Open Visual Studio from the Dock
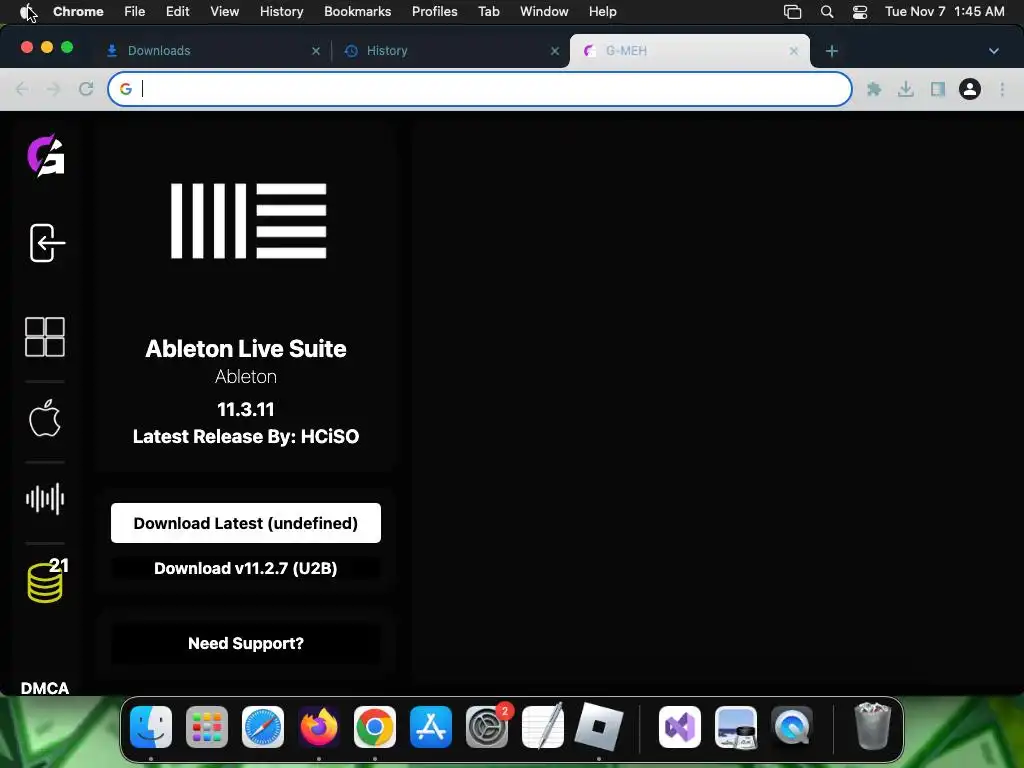The image size is (1024, 768). 680,727
